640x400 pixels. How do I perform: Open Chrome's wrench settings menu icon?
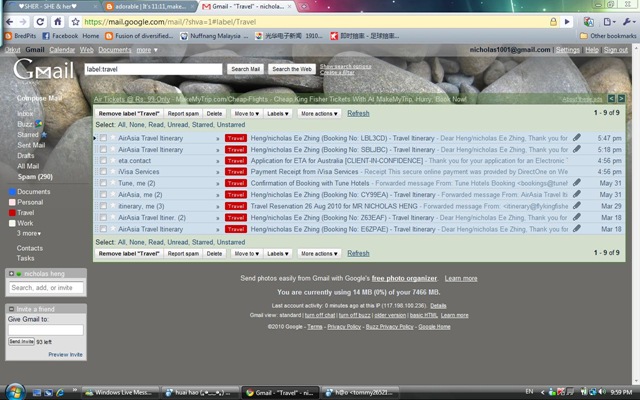(x=627, y=22)
